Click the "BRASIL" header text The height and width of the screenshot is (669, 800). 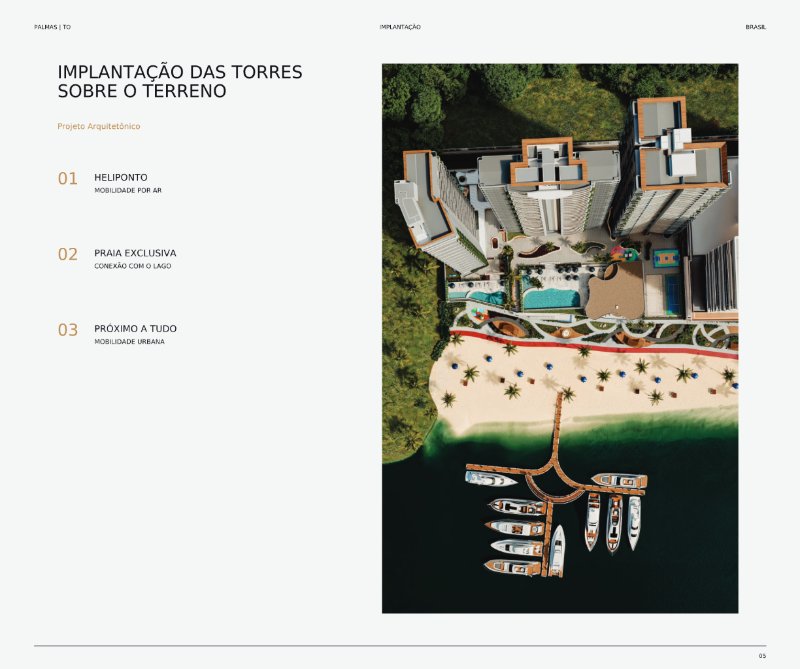756,27
